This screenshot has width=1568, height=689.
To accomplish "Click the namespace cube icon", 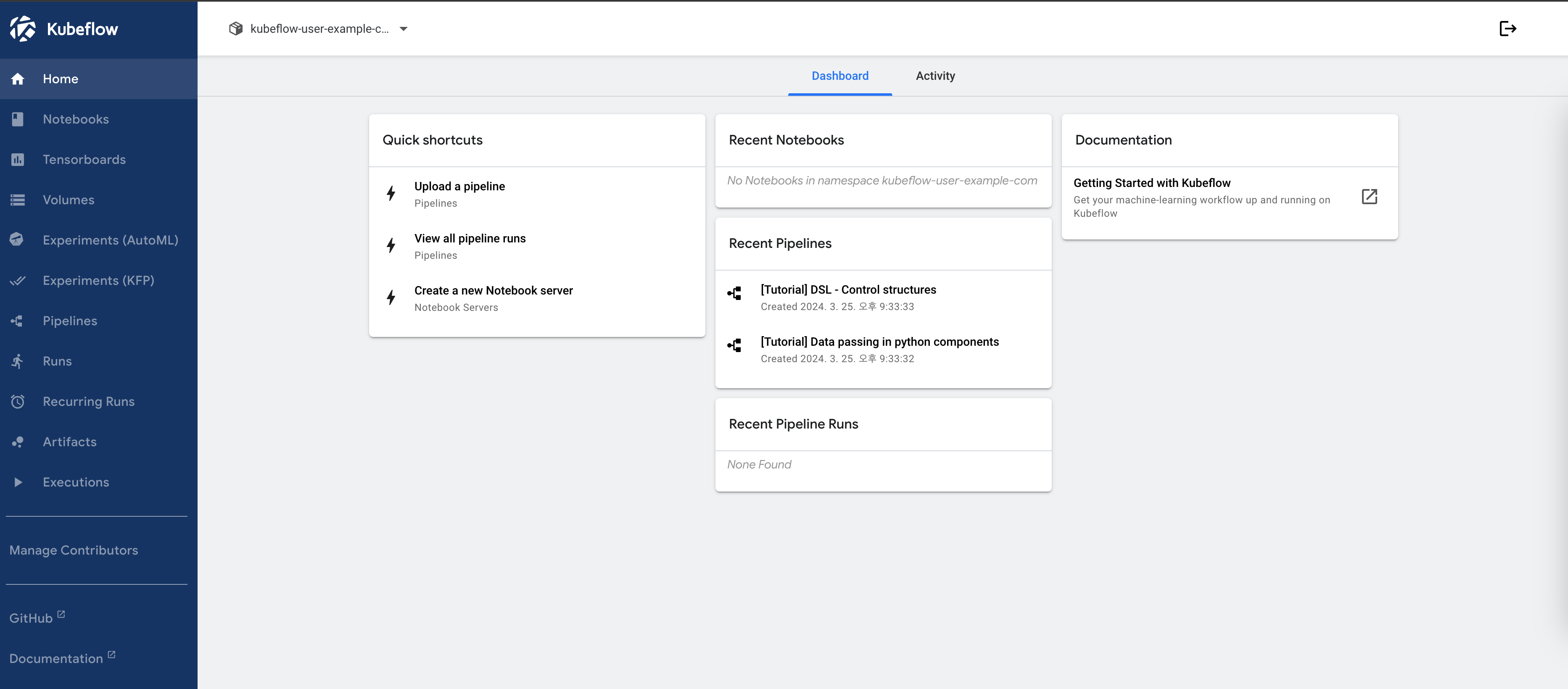I will (x=235, y=29).
